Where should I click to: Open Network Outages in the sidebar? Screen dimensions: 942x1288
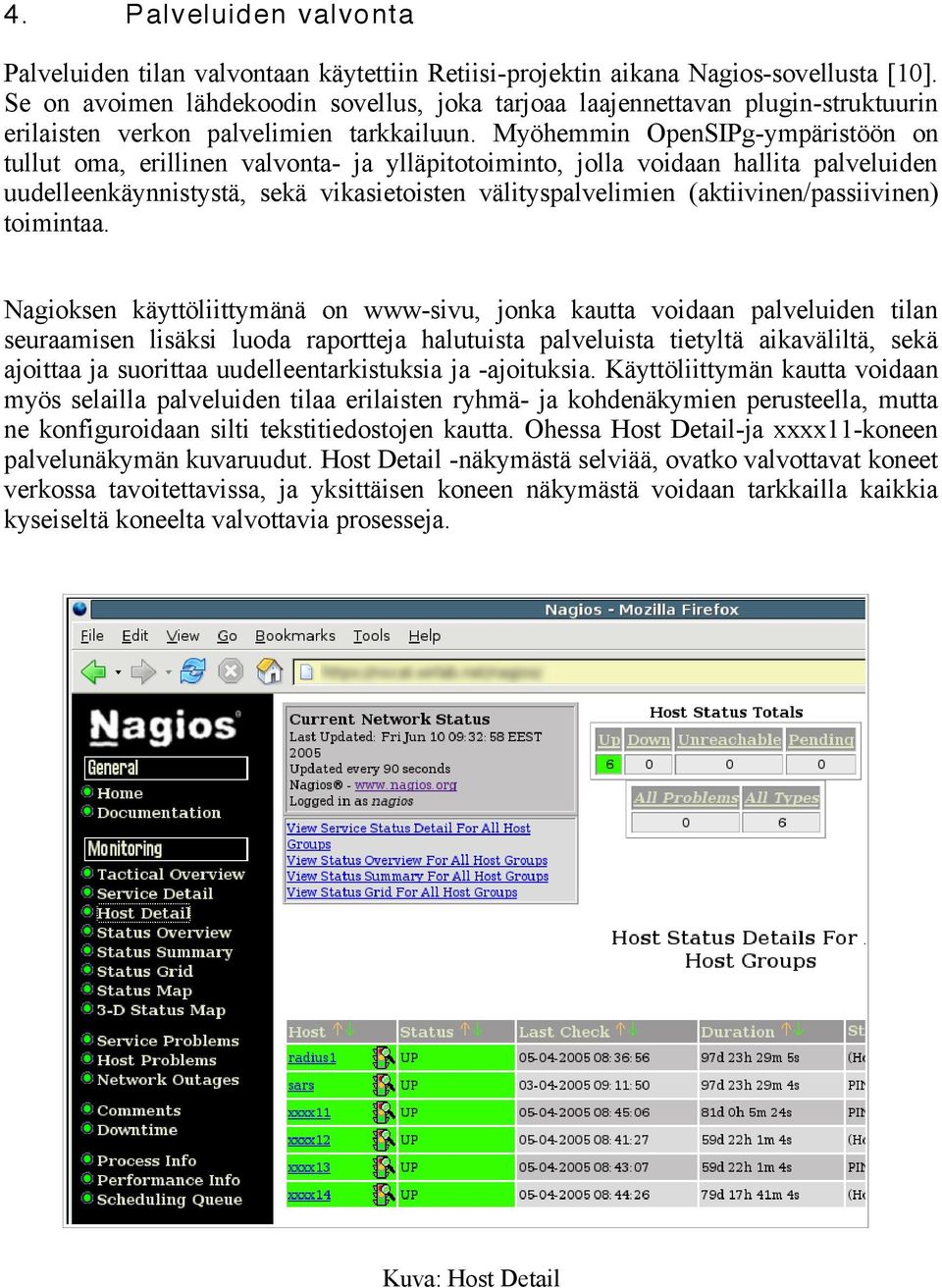pos(168,1080)
